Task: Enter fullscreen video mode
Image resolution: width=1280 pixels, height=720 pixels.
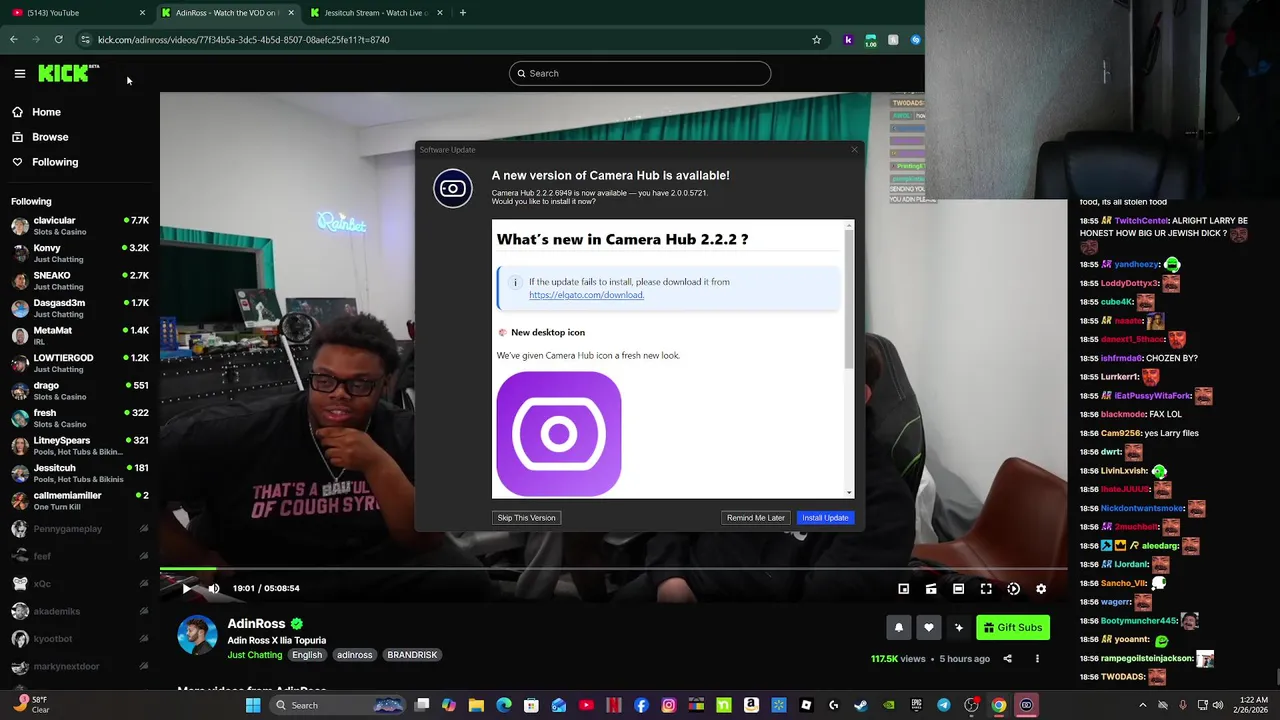Action: pos(986,589)
